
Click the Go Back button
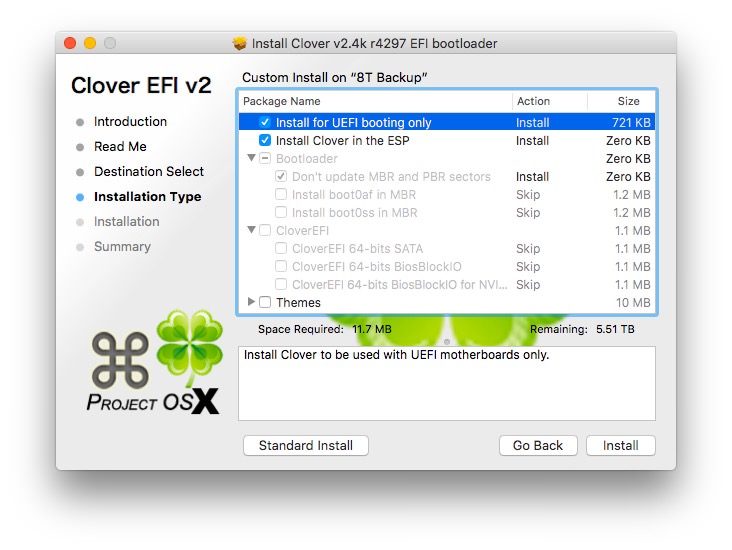click(538, 445)
